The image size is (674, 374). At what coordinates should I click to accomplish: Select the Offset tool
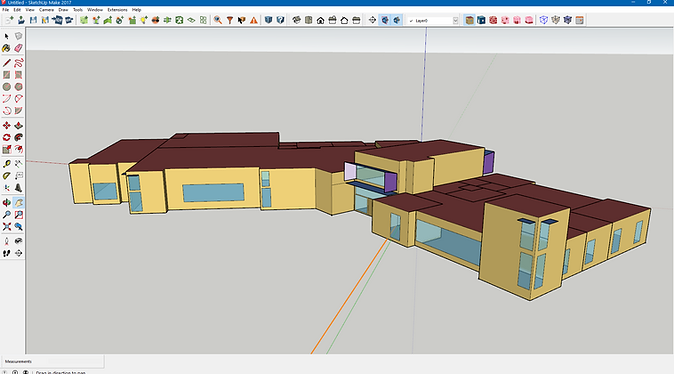click(x=18, y=149)
